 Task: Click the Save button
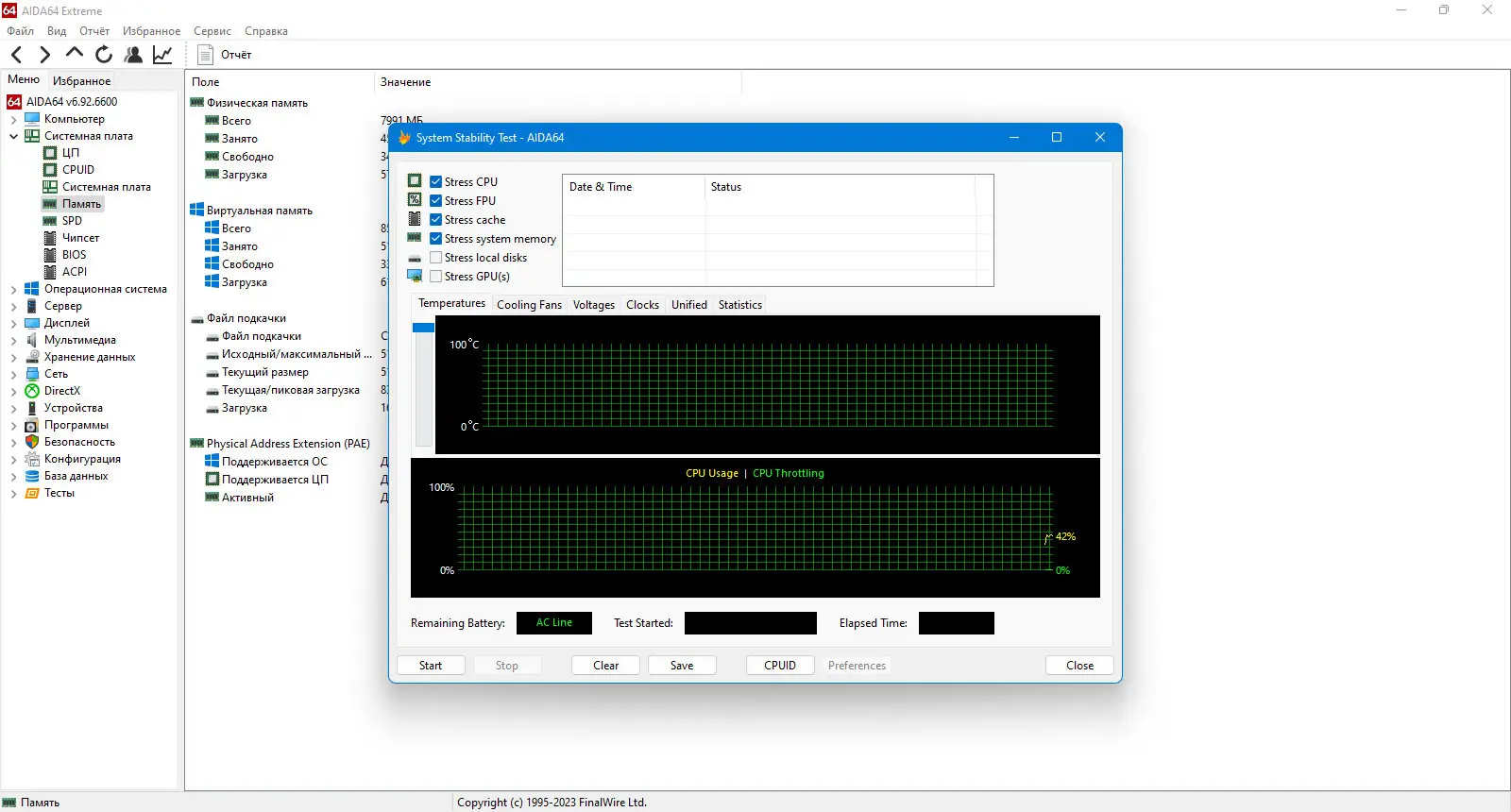coord(682,666)
